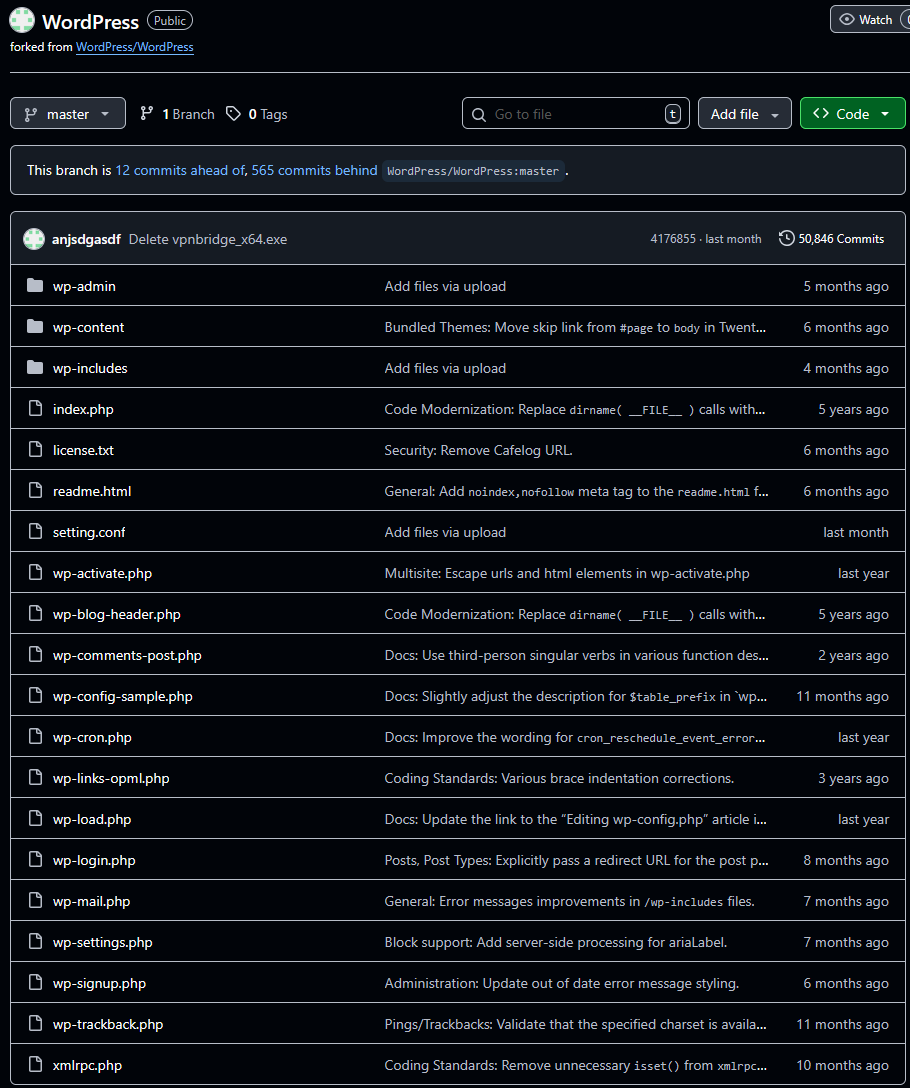Click the wp-includes folder icon
The image size is (910, 1088).
coord(35,367)
